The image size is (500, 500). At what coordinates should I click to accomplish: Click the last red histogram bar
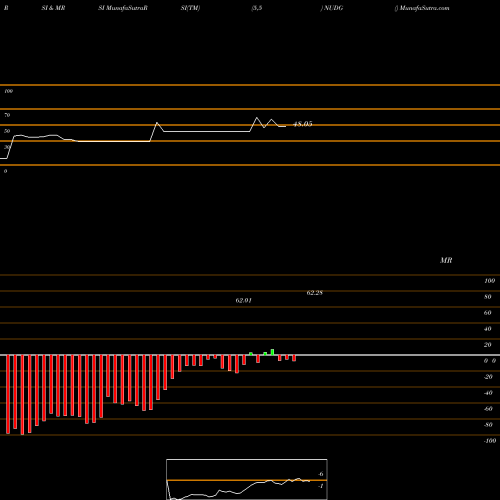tap(294, 358)
